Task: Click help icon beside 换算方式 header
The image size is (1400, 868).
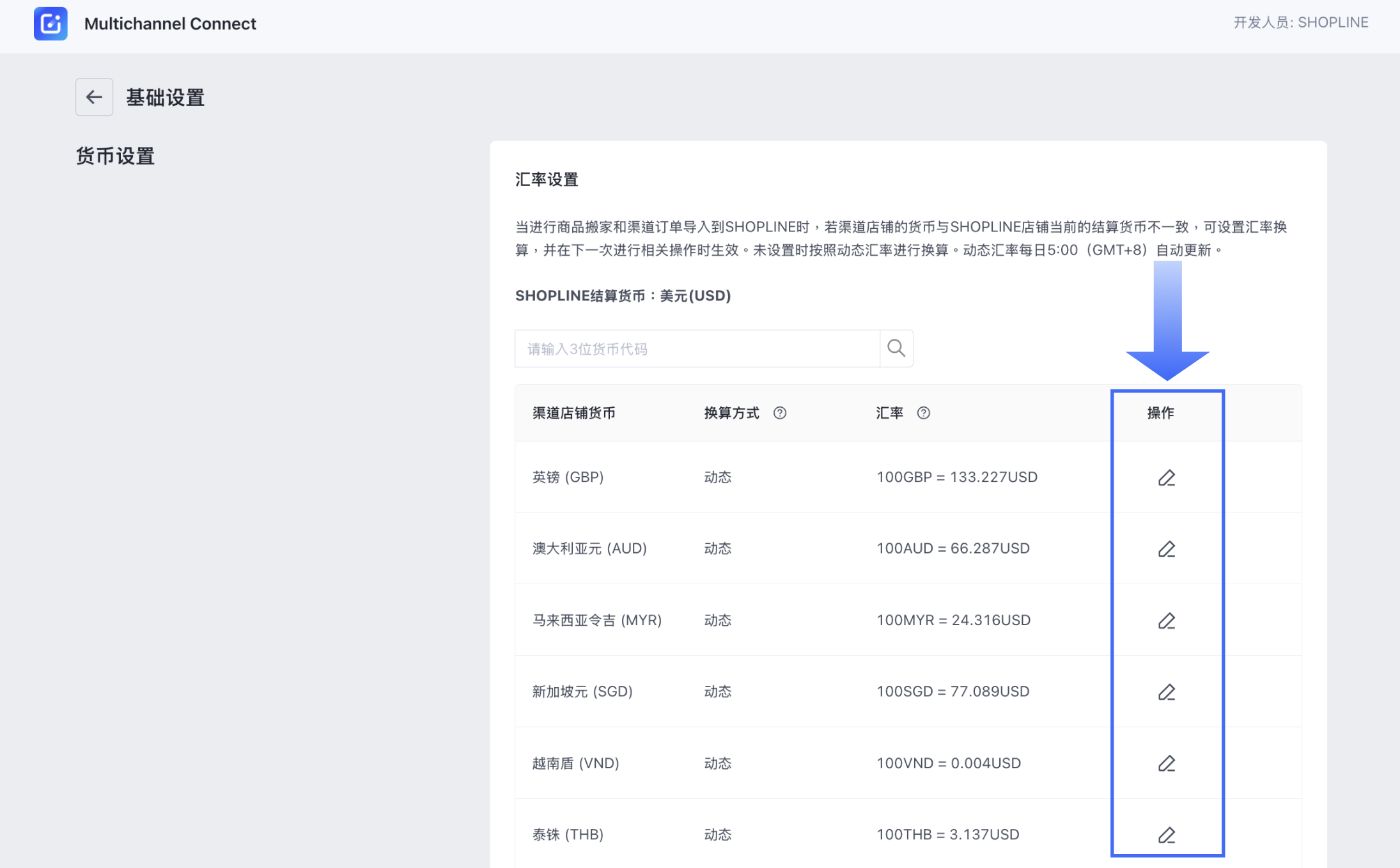Action: tap(779, 413)
